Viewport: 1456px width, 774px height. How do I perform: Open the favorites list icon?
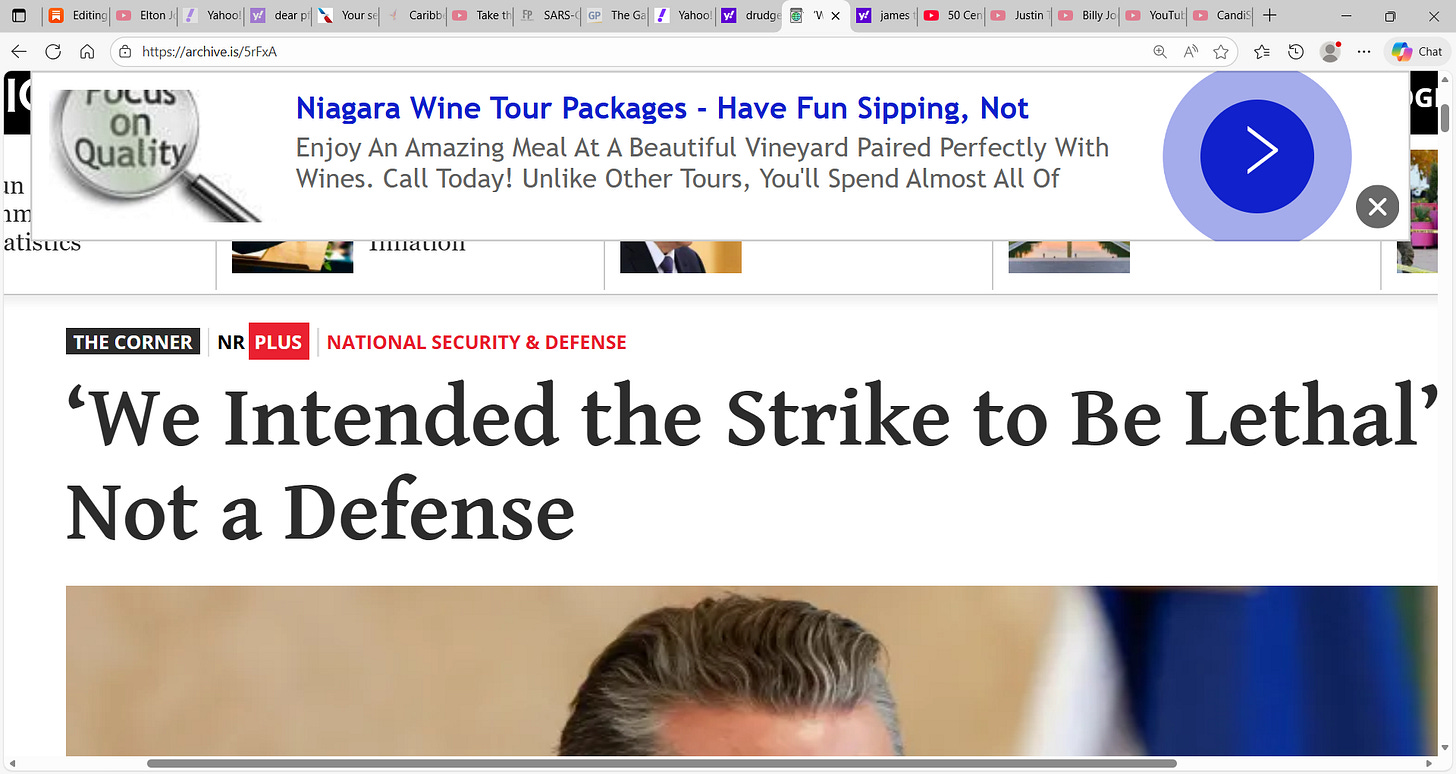coord(1262,51)
